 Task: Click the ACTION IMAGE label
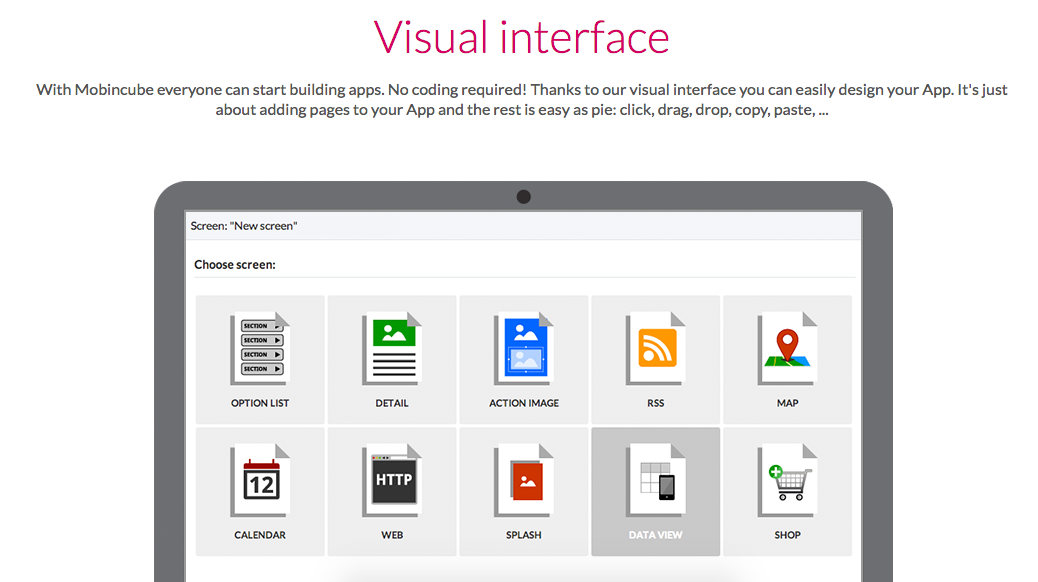(524, 403)
